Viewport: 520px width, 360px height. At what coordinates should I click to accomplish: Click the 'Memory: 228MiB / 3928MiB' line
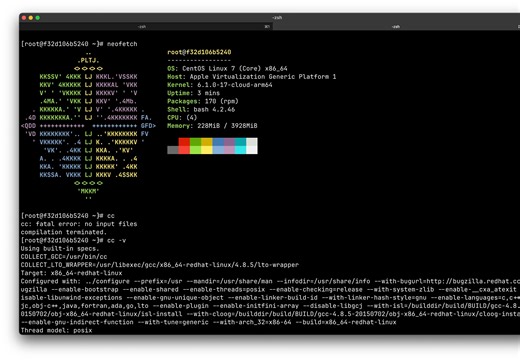click(212, 126)
